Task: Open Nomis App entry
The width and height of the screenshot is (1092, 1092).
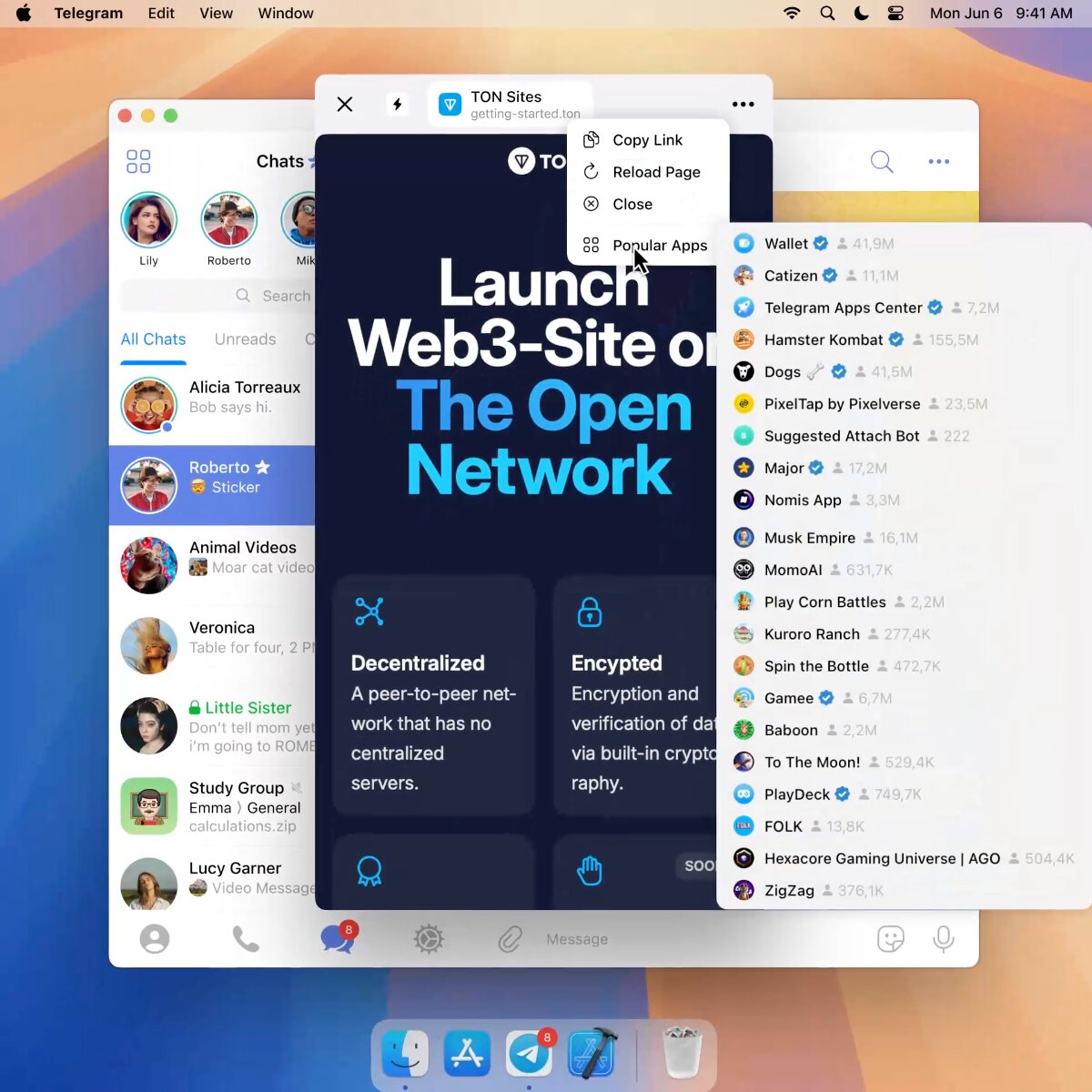Action: 903,500
